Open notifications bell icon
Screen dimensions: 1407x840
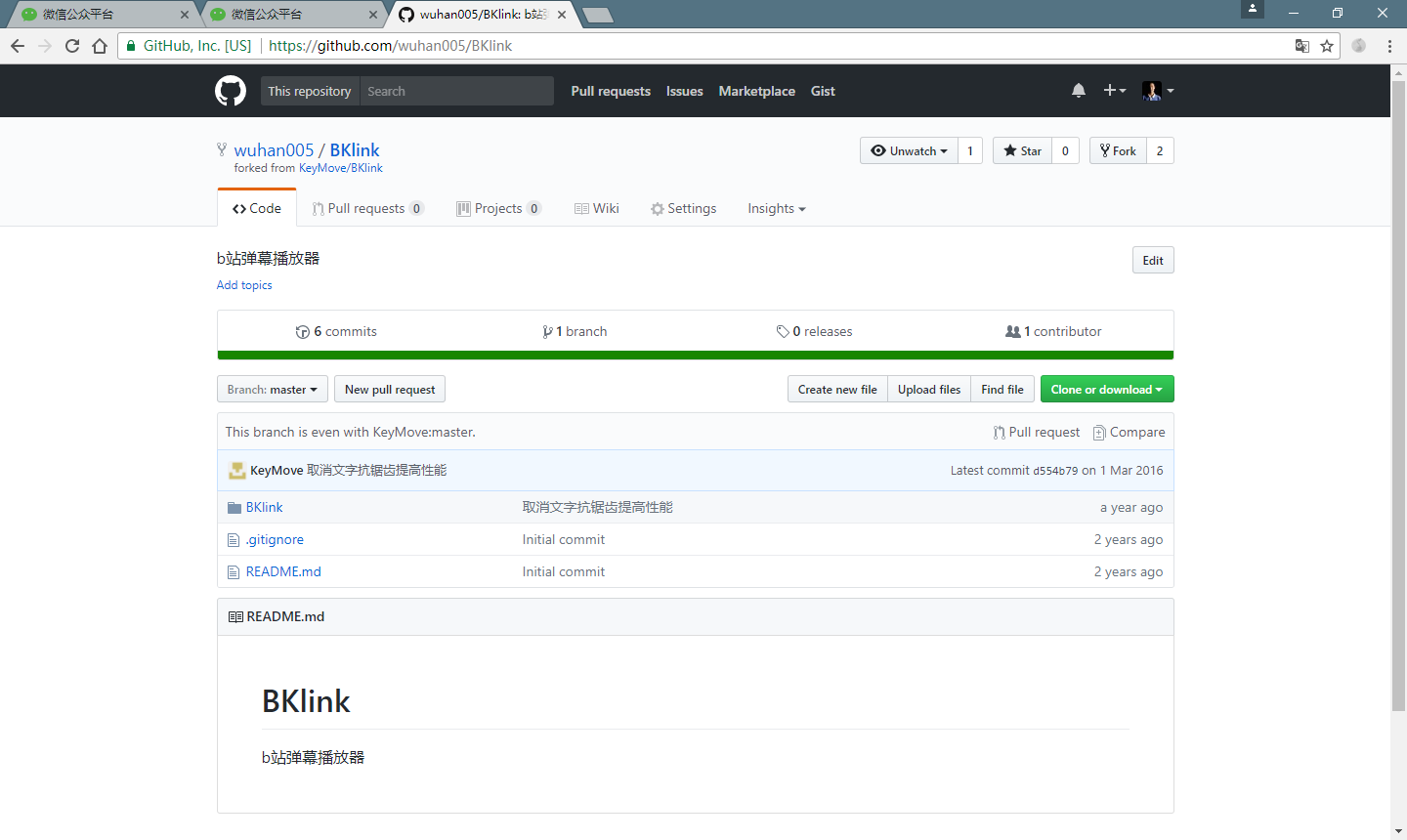pos(1079,91)
